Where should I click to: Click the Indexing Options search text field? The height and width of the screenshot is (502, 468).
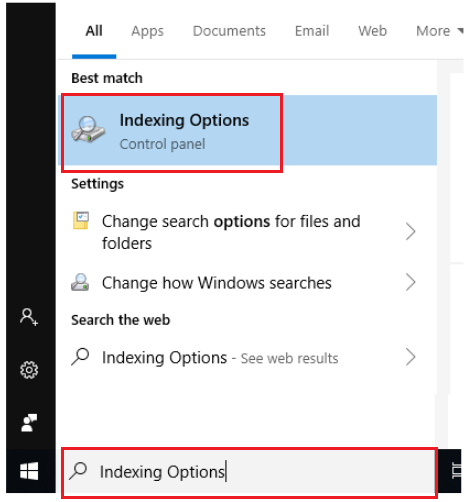point(249,471)
